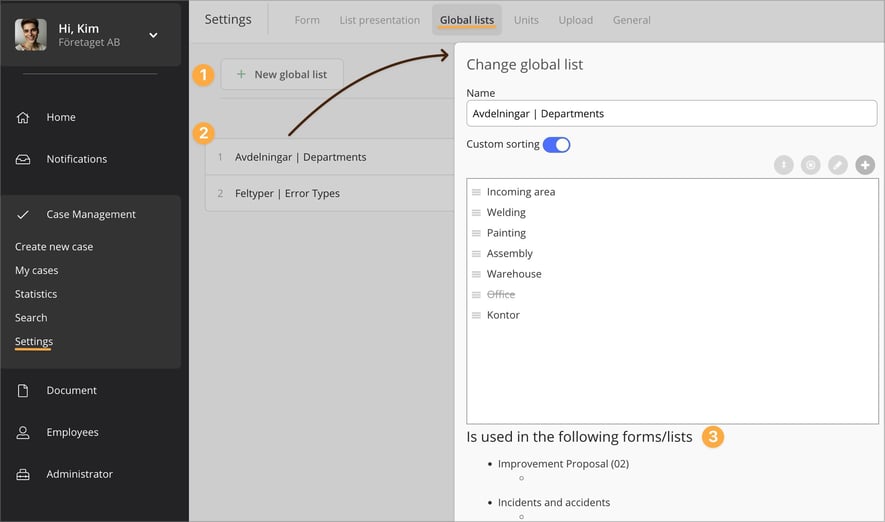Click the Employees person icon
The width and height of the screenshot is (885, 522).
click(23, 433)
